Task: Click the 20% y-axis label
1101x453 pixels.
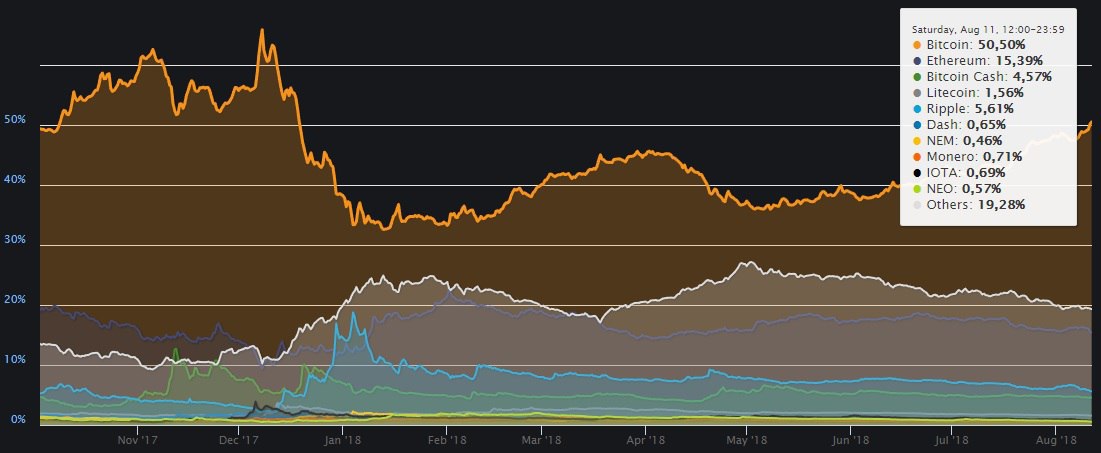Action: coord(15,300)
